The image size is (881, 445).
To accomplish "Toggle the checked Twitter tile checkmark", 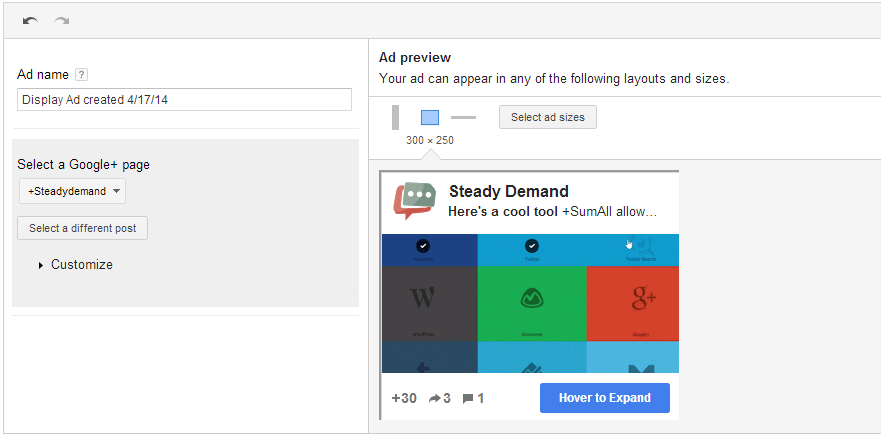I will pyautogui.click(x=531, y=245).
